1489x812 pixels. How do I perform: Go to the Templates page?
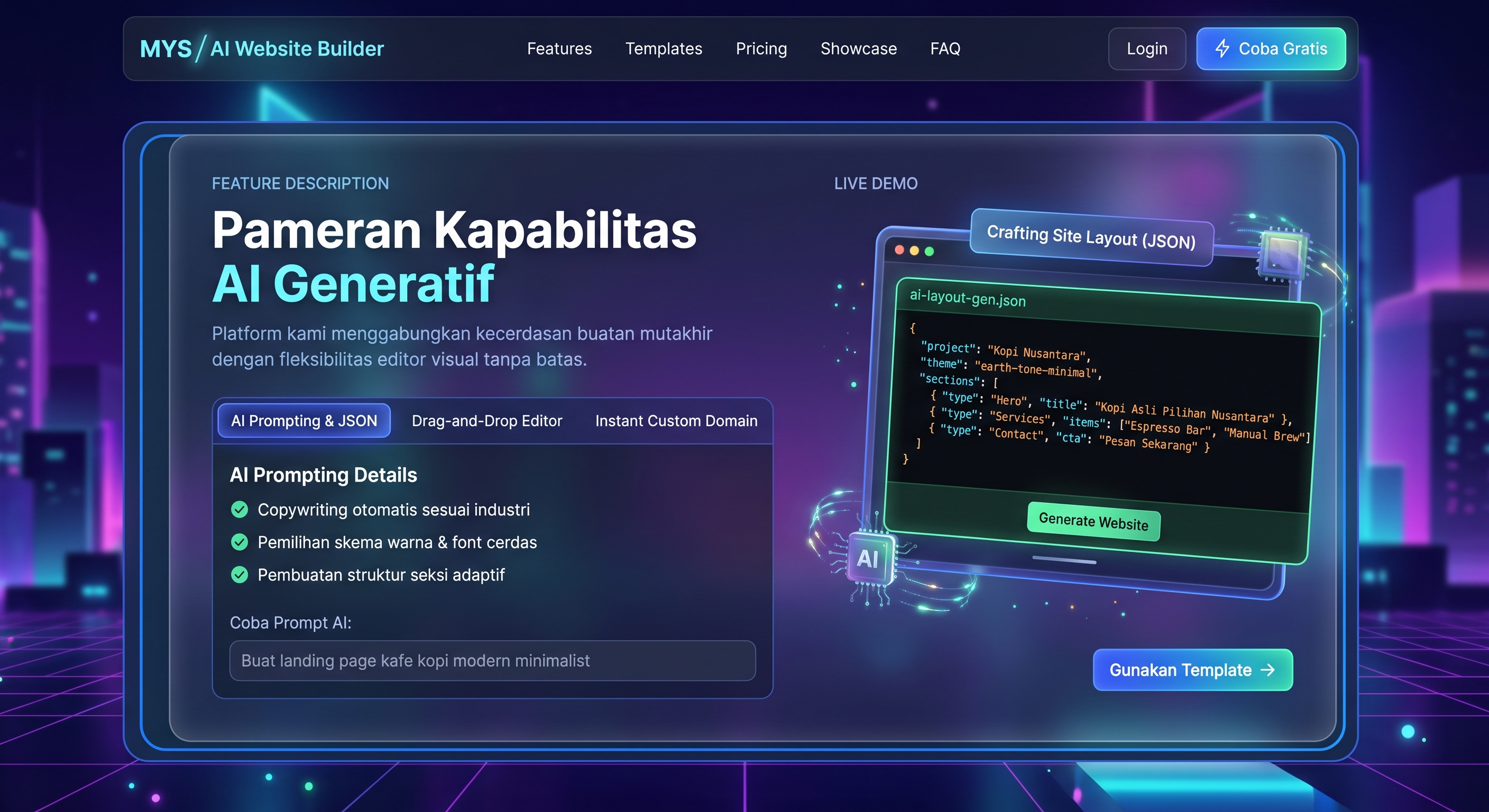tap(664, 49)
